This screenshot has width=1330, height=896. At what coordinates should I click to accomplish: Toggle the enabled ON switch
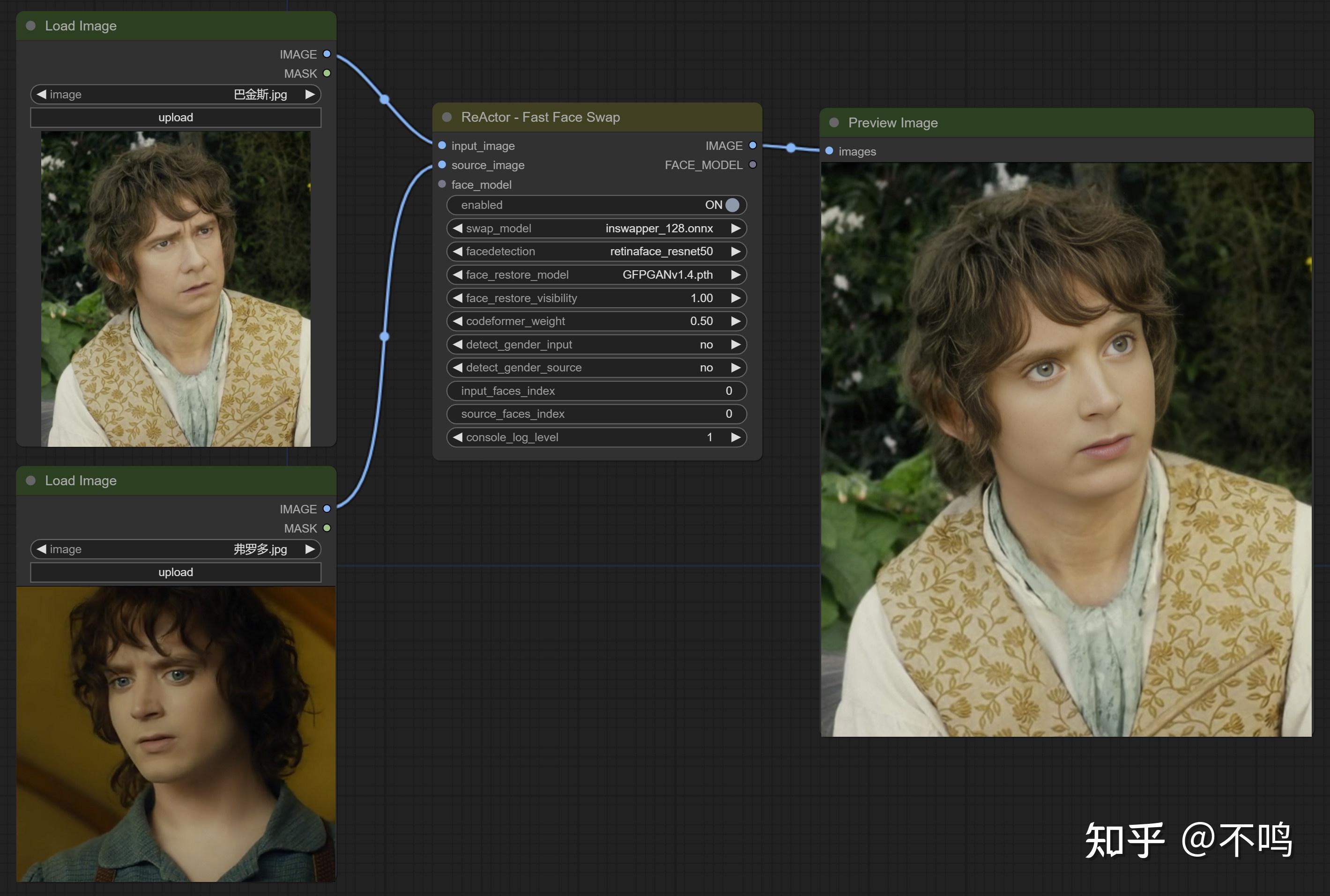point(732,205)
